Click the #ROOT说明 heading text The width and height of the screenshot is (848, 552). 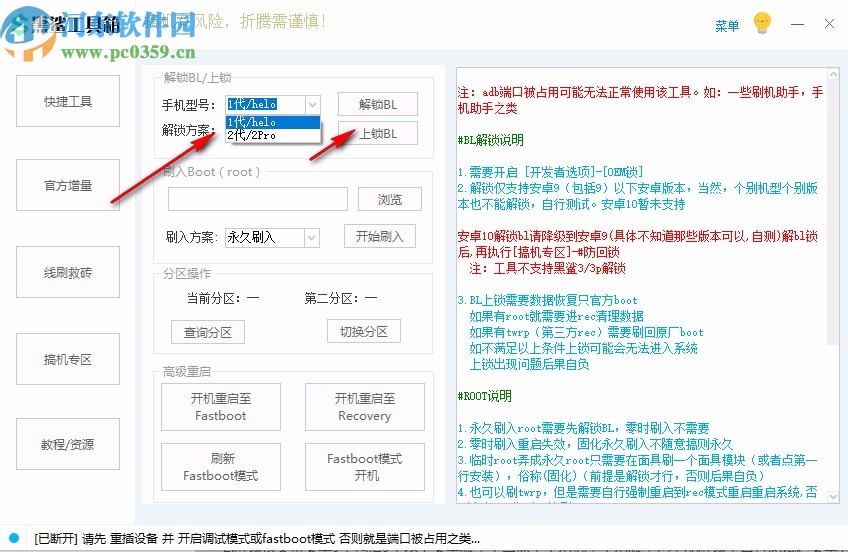pos(485,396)
